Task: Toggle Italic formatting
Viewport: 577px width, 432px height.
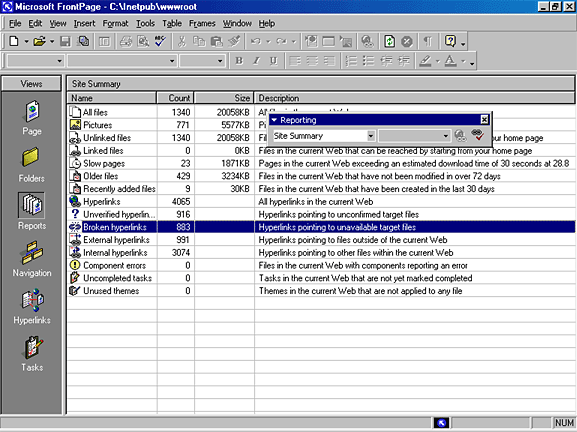Action: pyautogui.click(x=256, y=61)
